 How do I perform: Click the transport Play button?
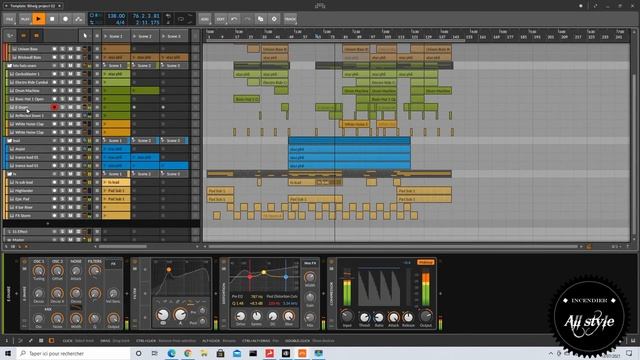click(x=38, y=19)
